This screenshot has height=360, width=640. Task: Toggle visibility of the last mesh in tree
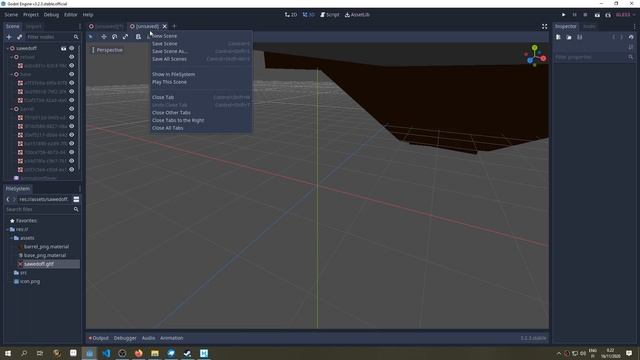coord(71,169)
